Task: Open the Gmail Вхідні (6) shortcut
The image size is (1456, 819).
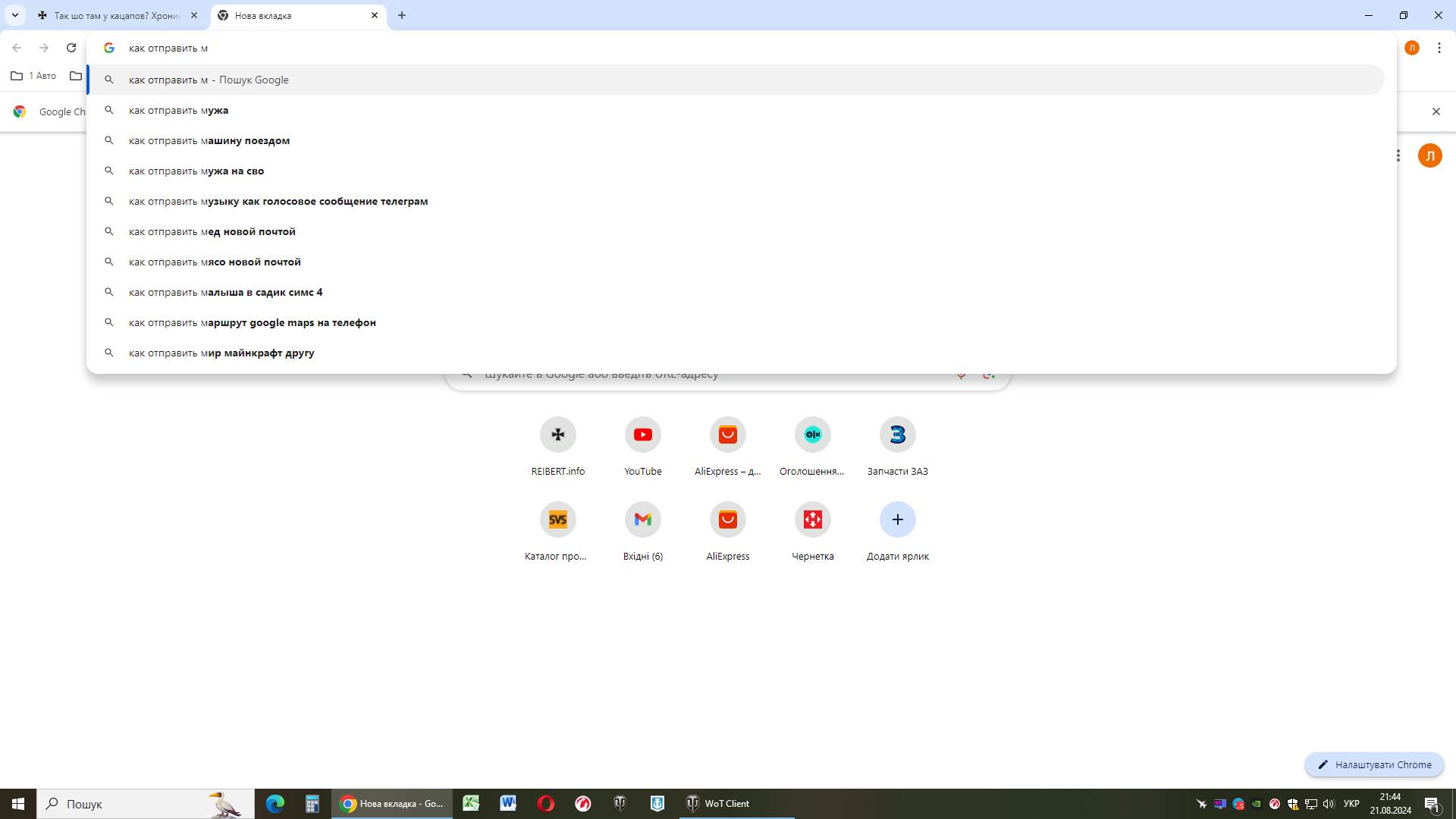Action: [x=642, y=520]
